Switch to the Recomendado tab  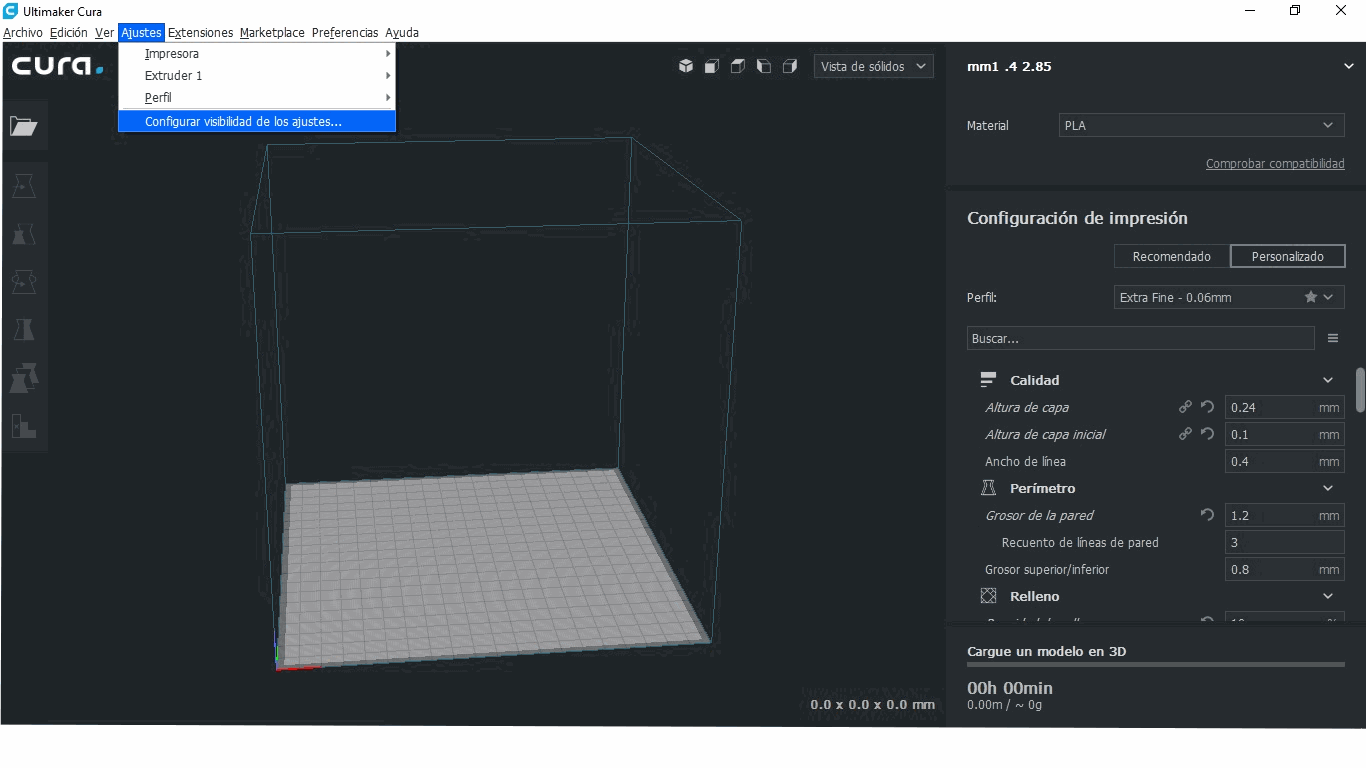[1170, 256]
